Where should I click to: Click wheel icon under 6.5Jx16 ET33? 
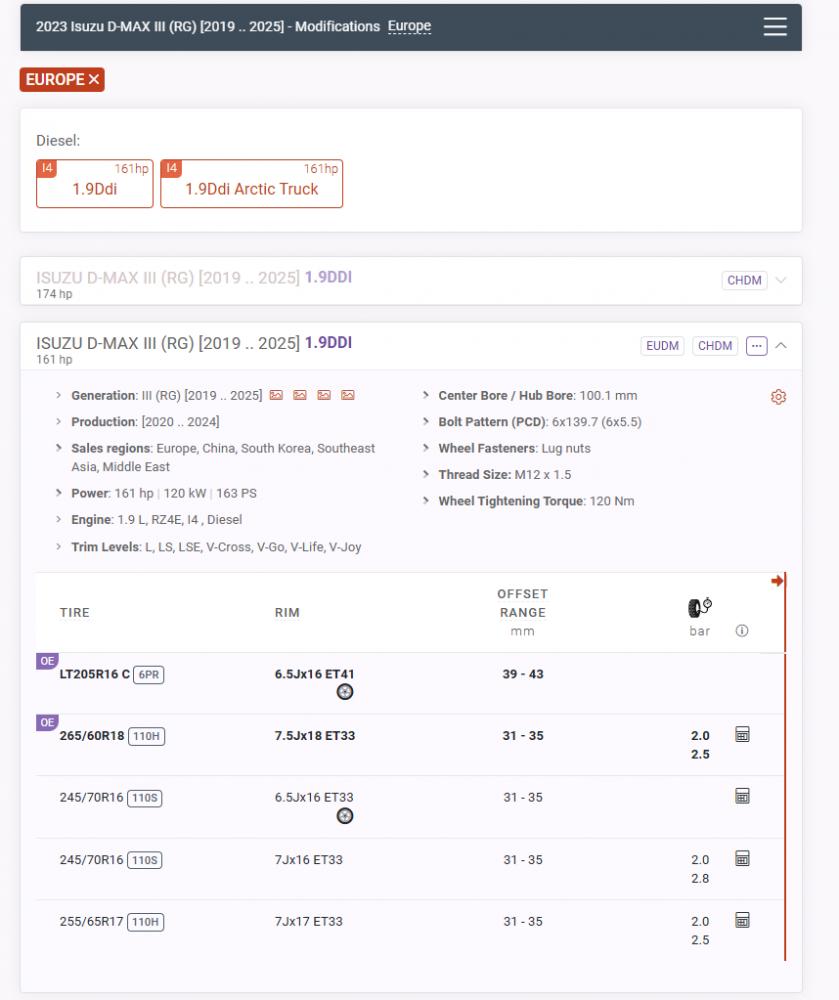(x=344, y=816)
